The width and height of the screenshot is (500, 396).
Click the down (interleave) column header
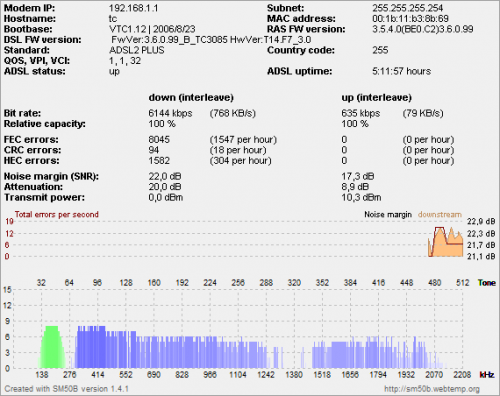coord(191,98)
